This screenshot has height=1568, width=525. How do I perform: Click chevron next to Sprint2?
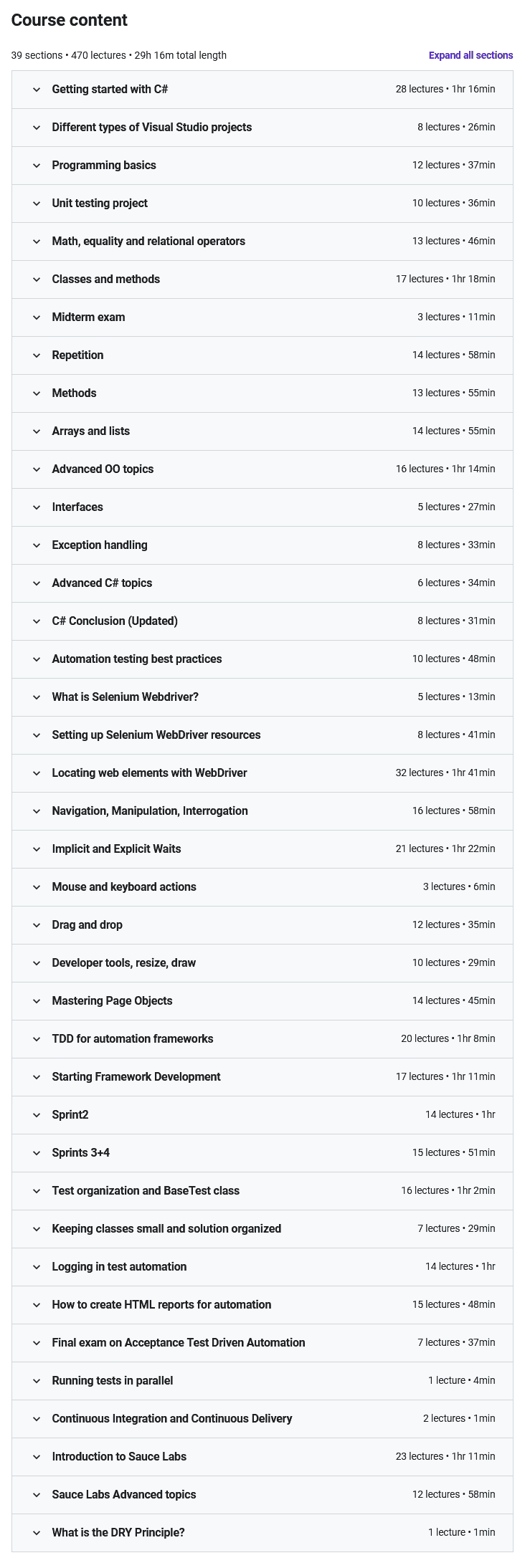pos(37,1115)
